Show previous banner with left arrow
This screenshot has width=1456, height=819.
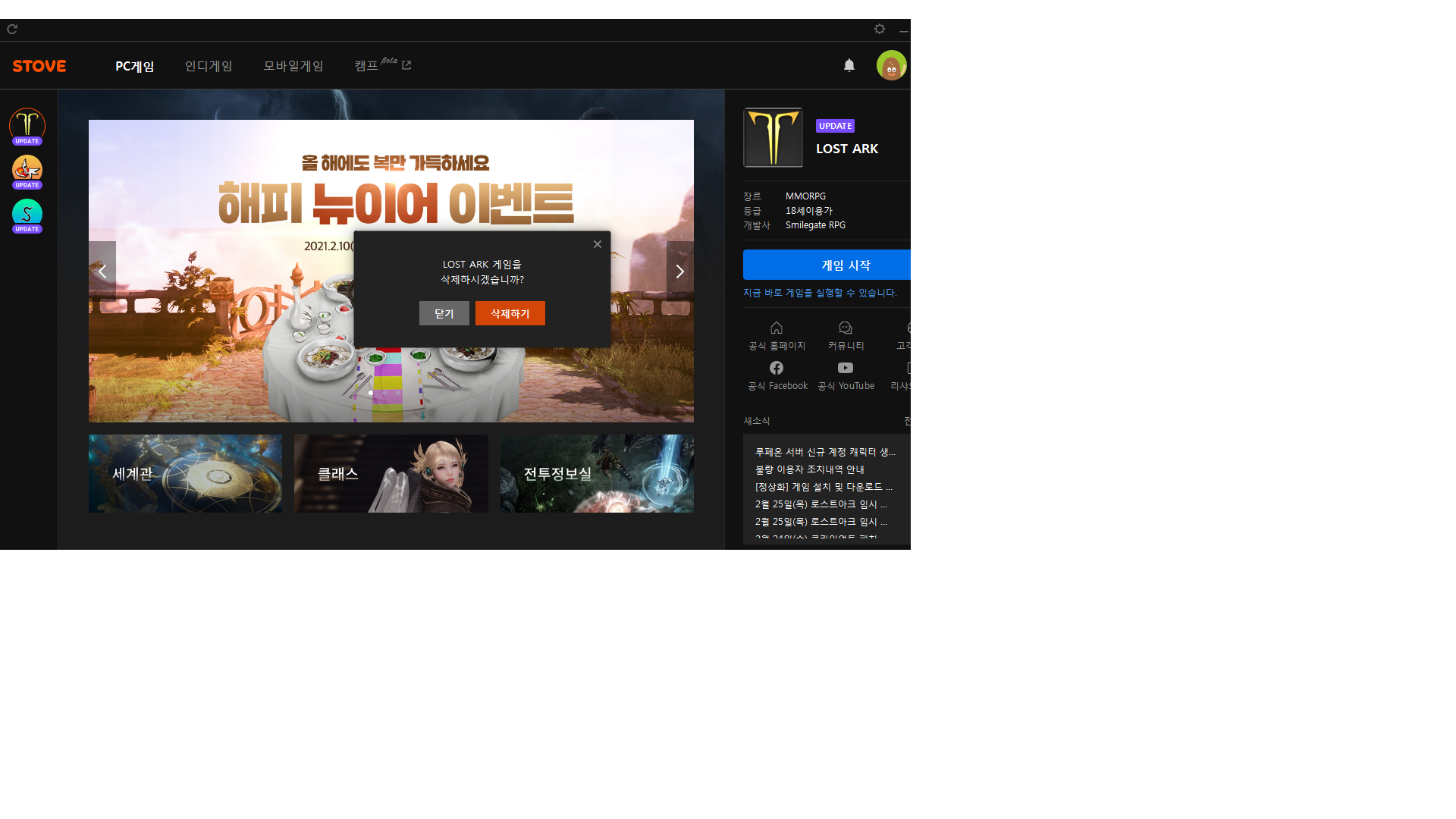tap(102, 271)
